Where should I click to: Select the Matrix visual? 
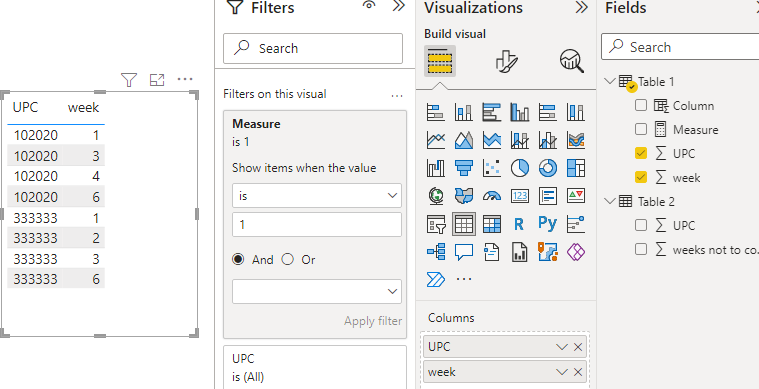(x=492, y=224)
